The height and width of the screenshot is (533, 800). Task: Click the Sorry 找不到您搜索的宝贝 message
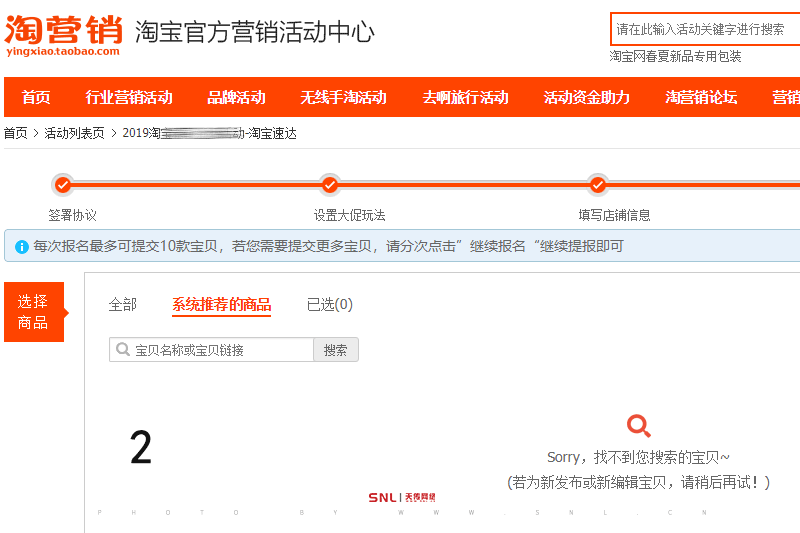point(638,457)
